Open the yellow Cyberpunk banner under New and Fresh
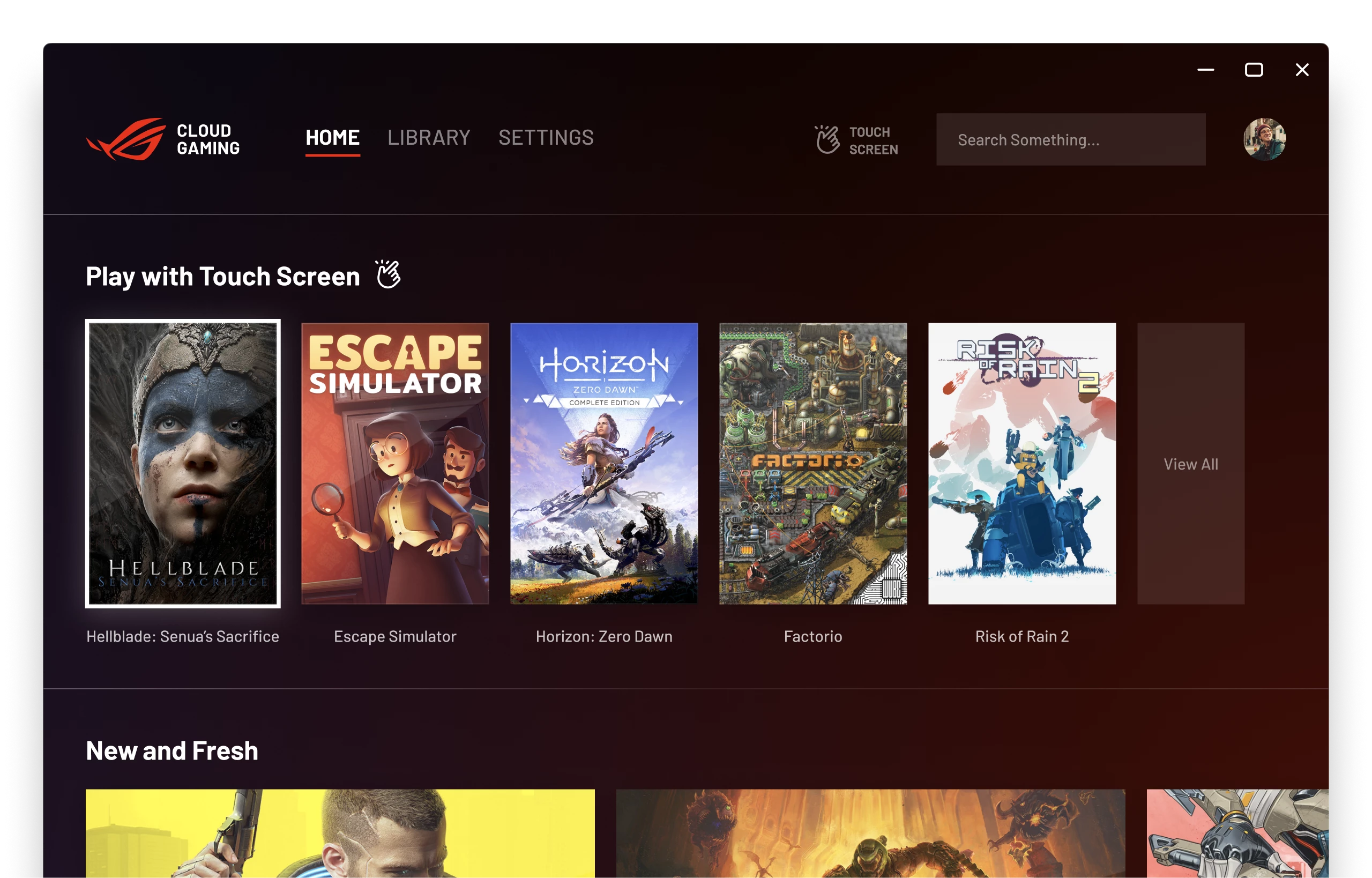 pyautogui.click(x=340, y=833)
